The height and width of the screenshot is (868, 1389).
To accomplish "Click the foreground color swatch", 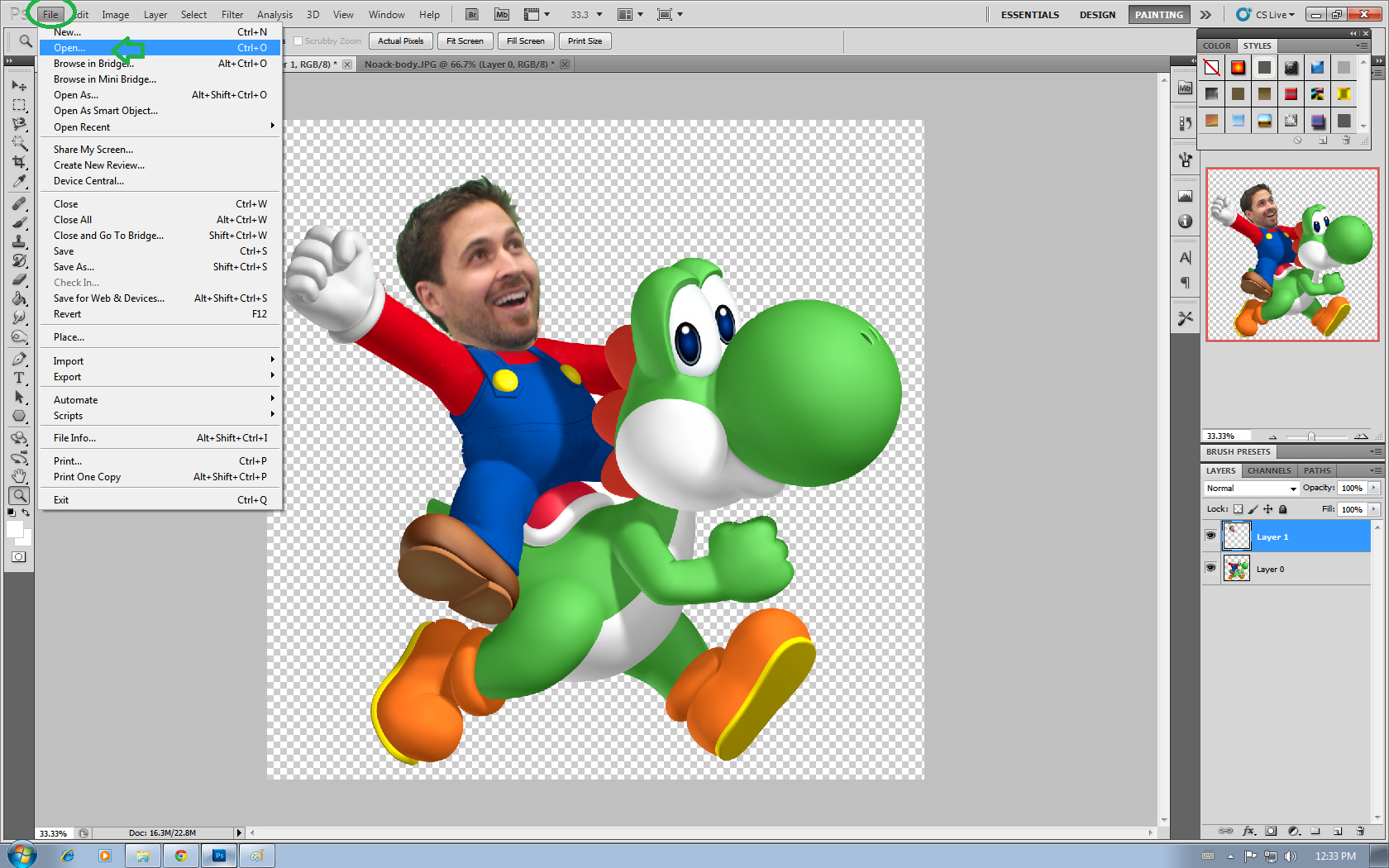I will 14,529.
